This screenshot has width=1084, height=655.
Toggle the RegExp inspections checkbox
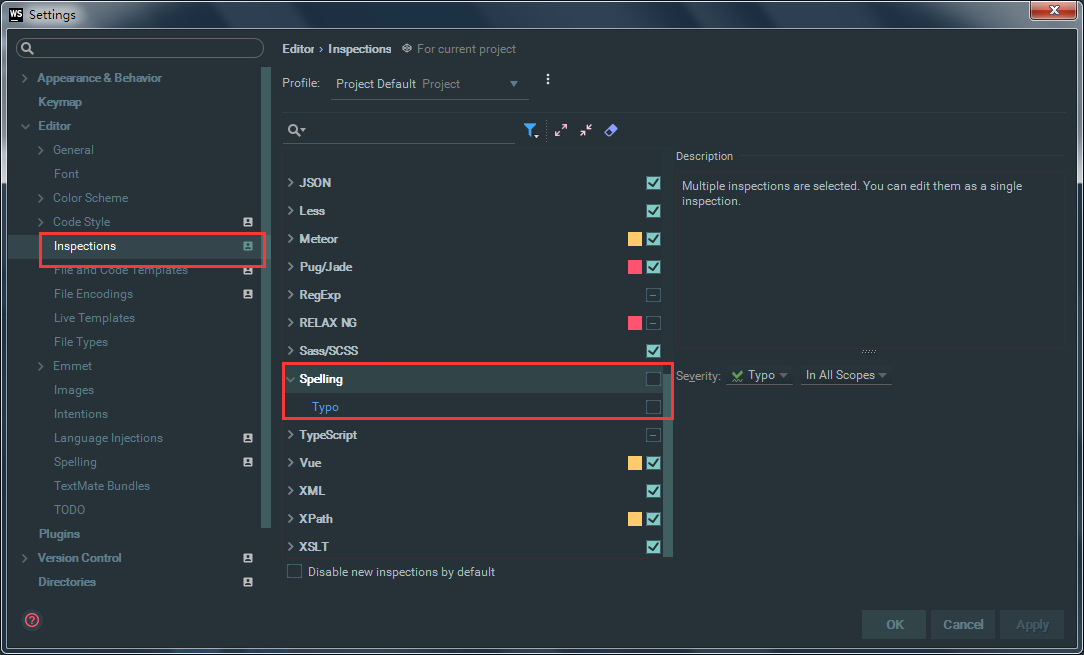pos(653,295)
